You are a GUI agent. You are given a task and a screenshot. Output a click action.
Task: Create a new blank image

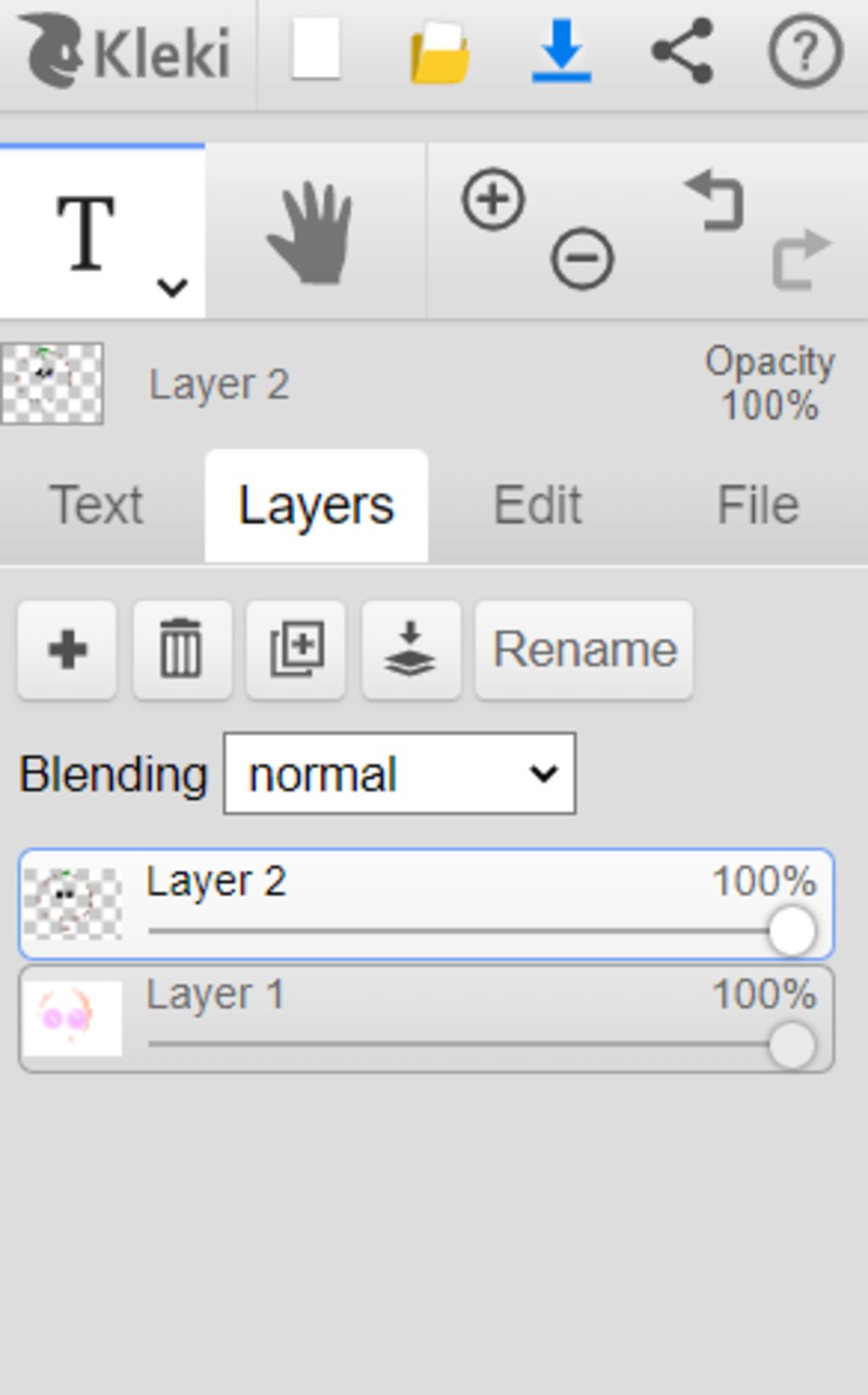[316, 50]
